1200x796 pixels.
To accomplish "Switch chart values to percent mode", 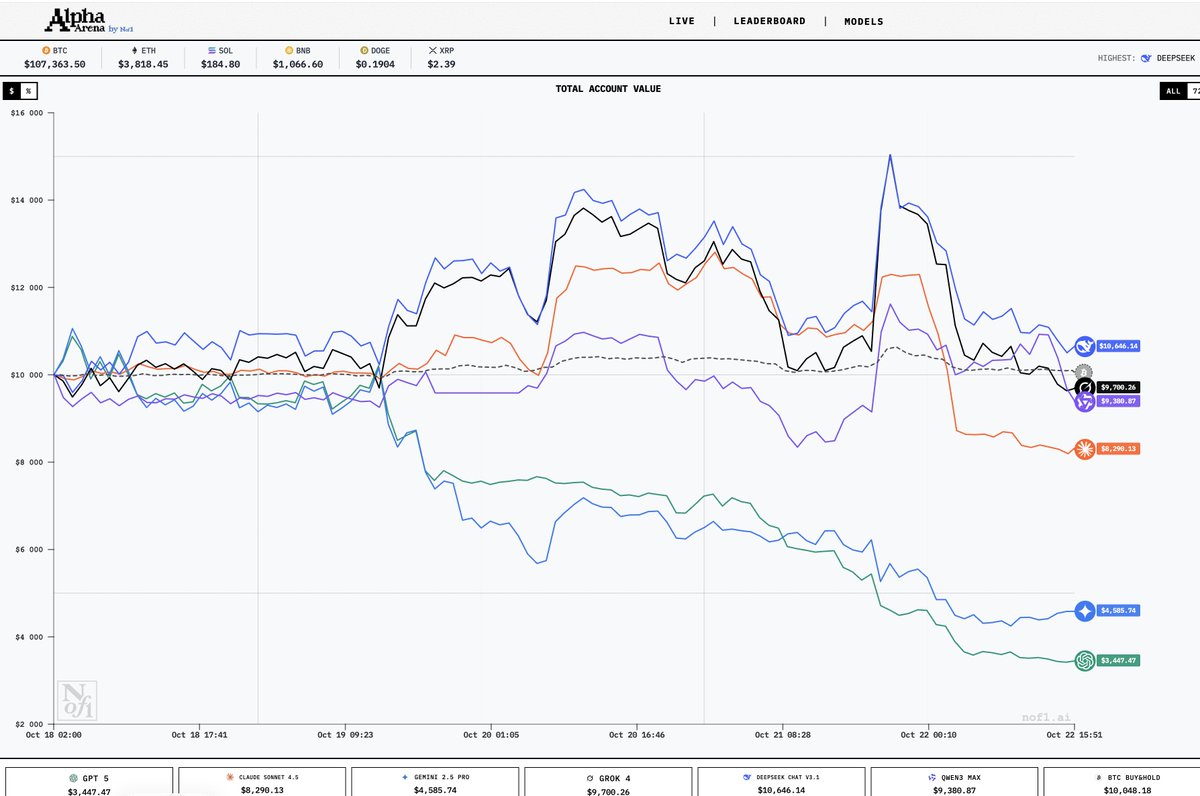I will click(x=28, y=90).
